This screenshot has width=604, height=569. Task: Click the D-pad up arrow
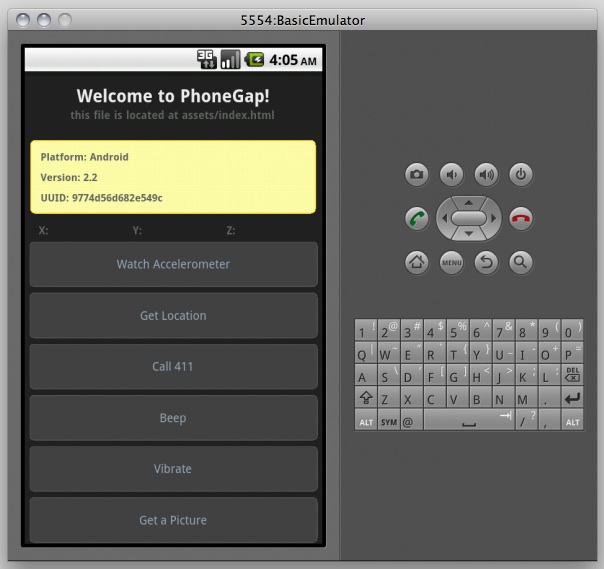(469, 203)
